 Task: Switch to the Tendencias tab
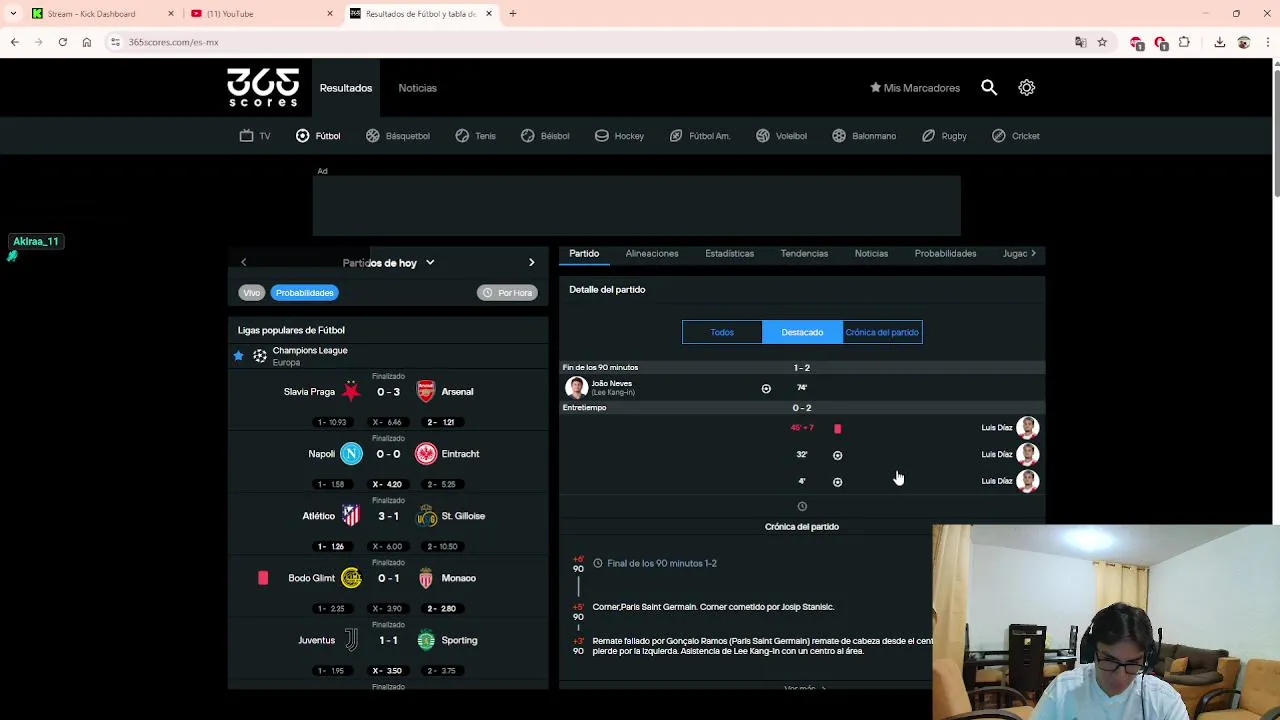pyautogui.click(x=804, y=254)
